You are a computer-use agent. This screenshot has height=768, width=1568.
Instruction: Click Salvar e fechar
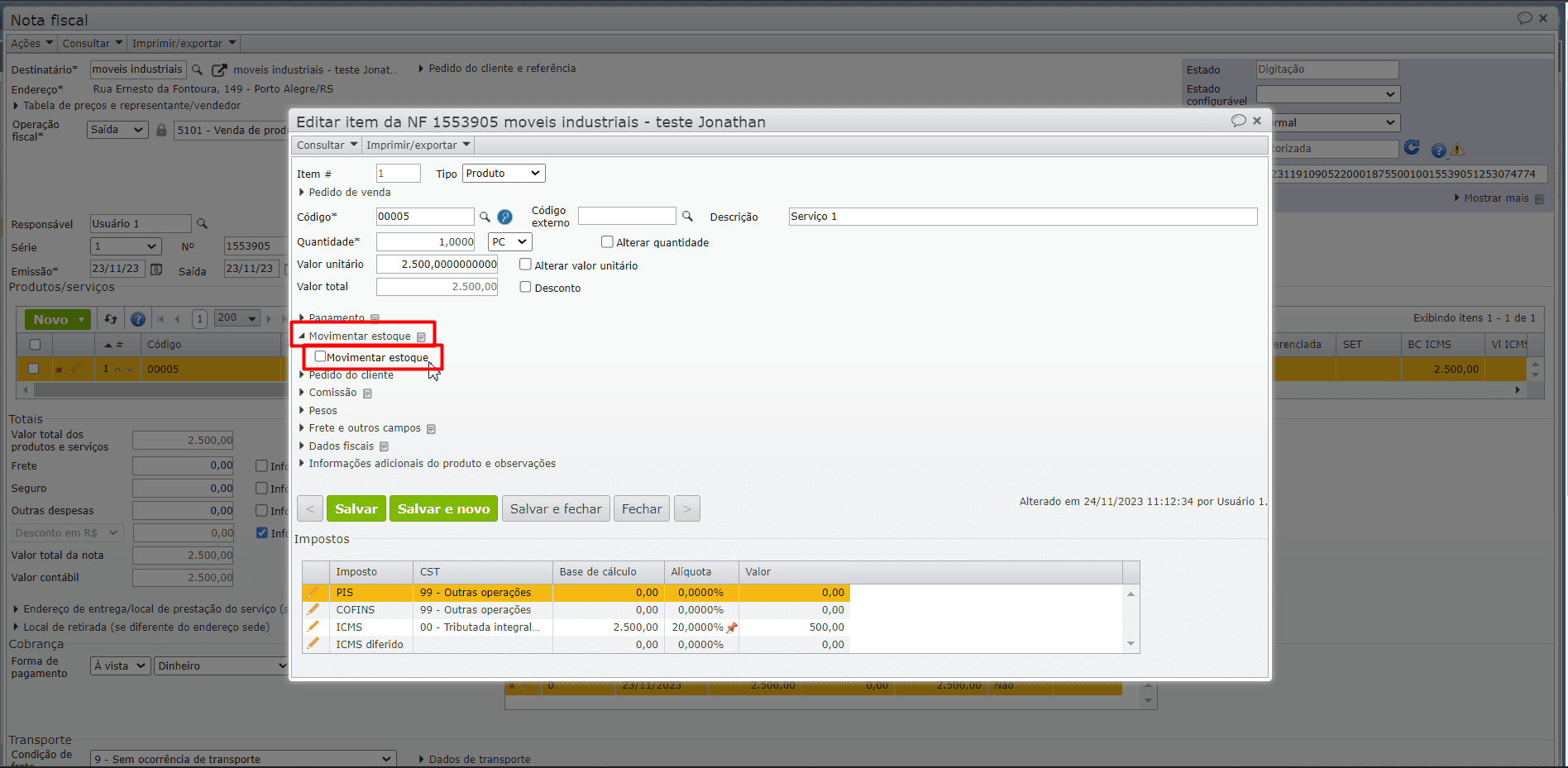click(556, 508)
